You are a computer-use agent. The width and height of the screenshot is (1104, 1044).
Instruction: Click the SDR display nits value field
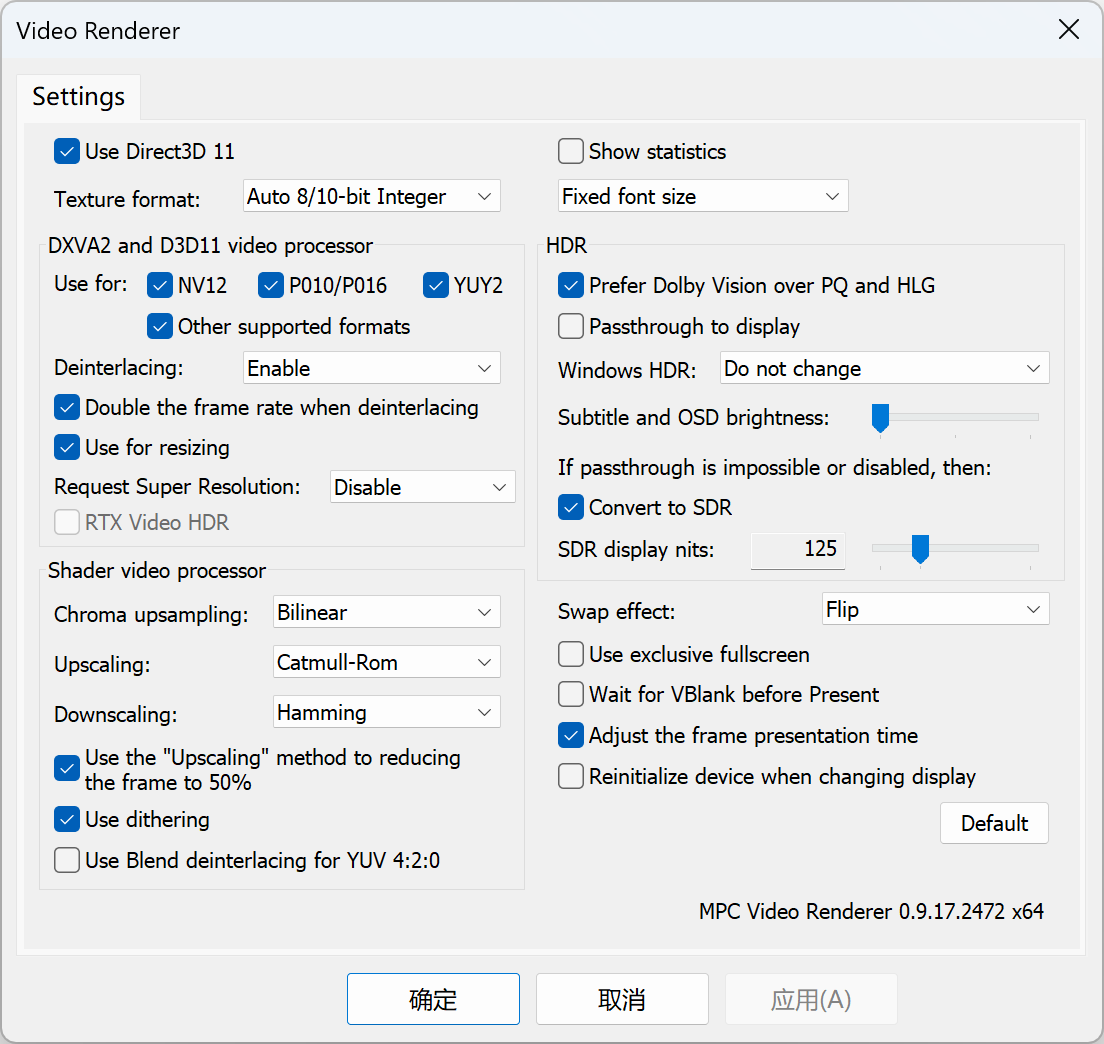coord(798,550)
